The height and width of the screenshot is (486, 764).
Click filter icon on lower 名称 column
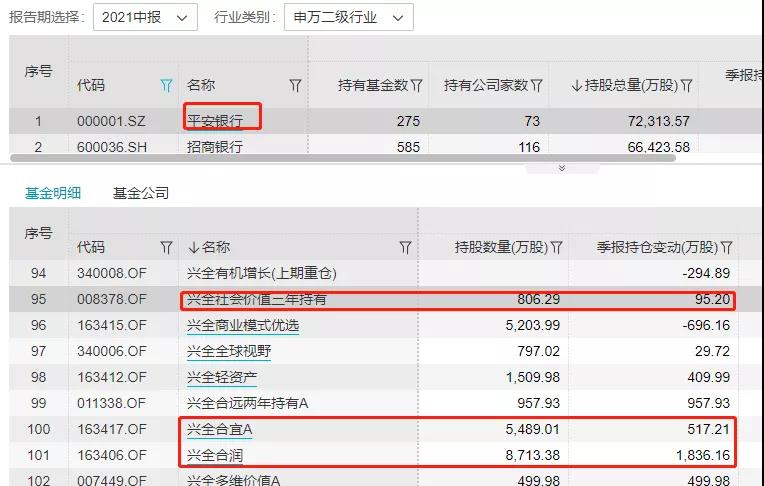pyautogui.click(x=405, y=247)
